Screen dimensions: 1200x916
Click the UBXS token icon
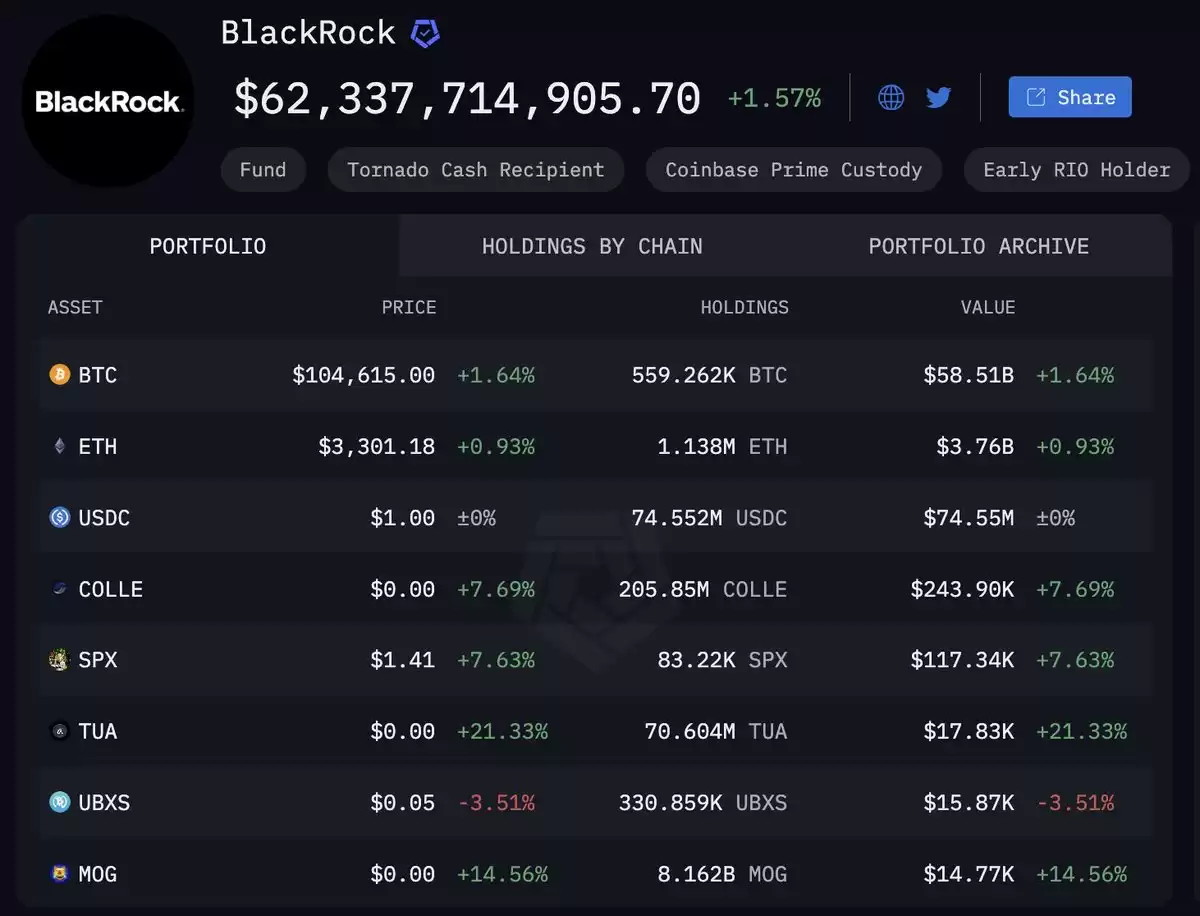click(x=60, y=802)
